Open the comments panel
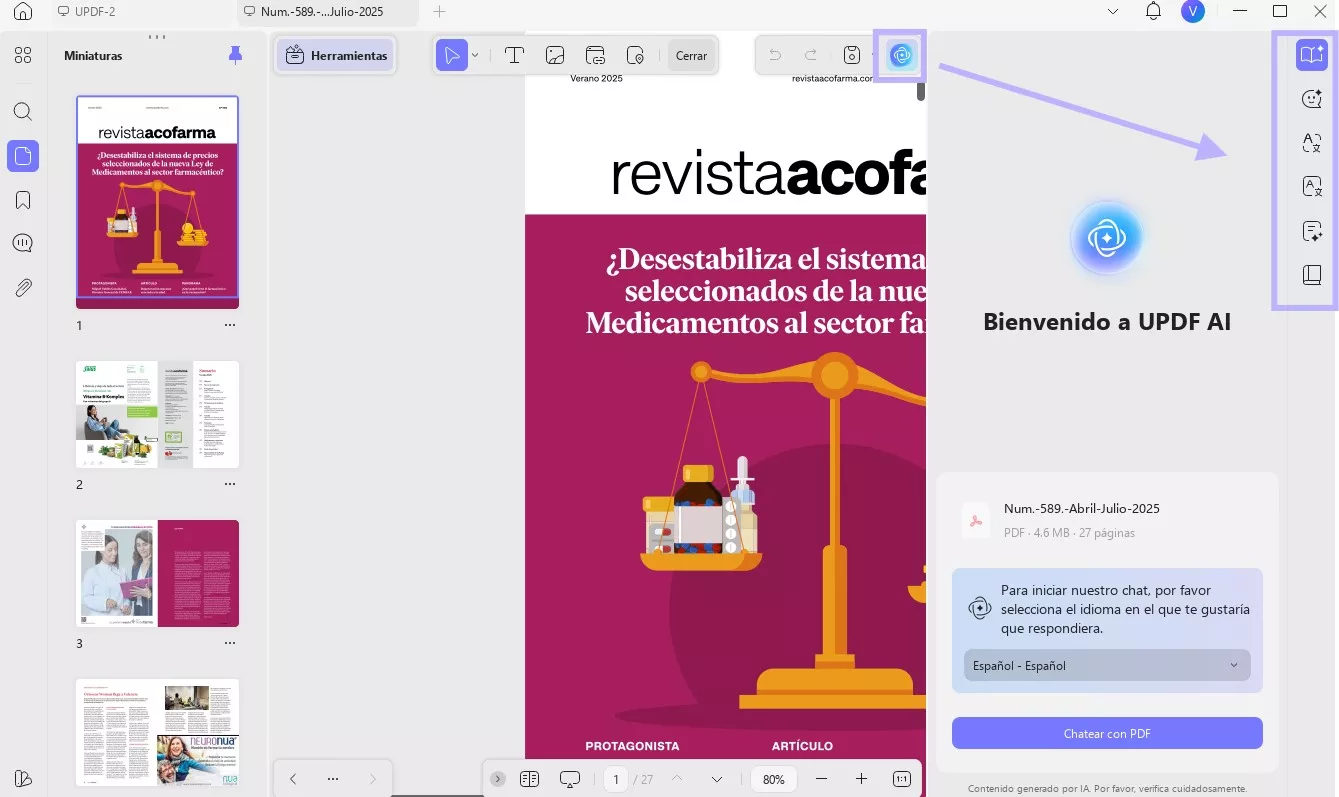 pos(23,244)
